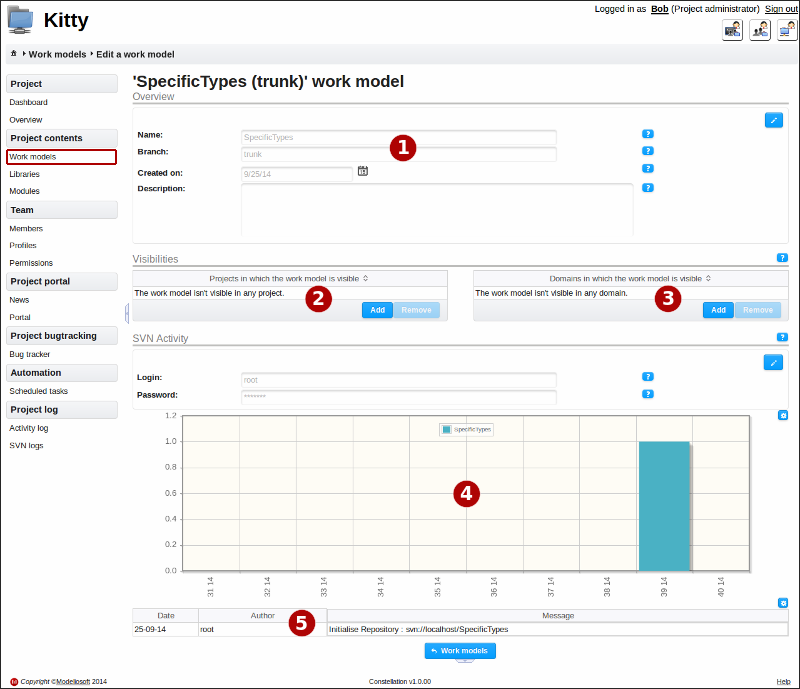Click Remove under the Projects visibility list
This screenshot has width=800, height=689.
(x=416, y=310)
